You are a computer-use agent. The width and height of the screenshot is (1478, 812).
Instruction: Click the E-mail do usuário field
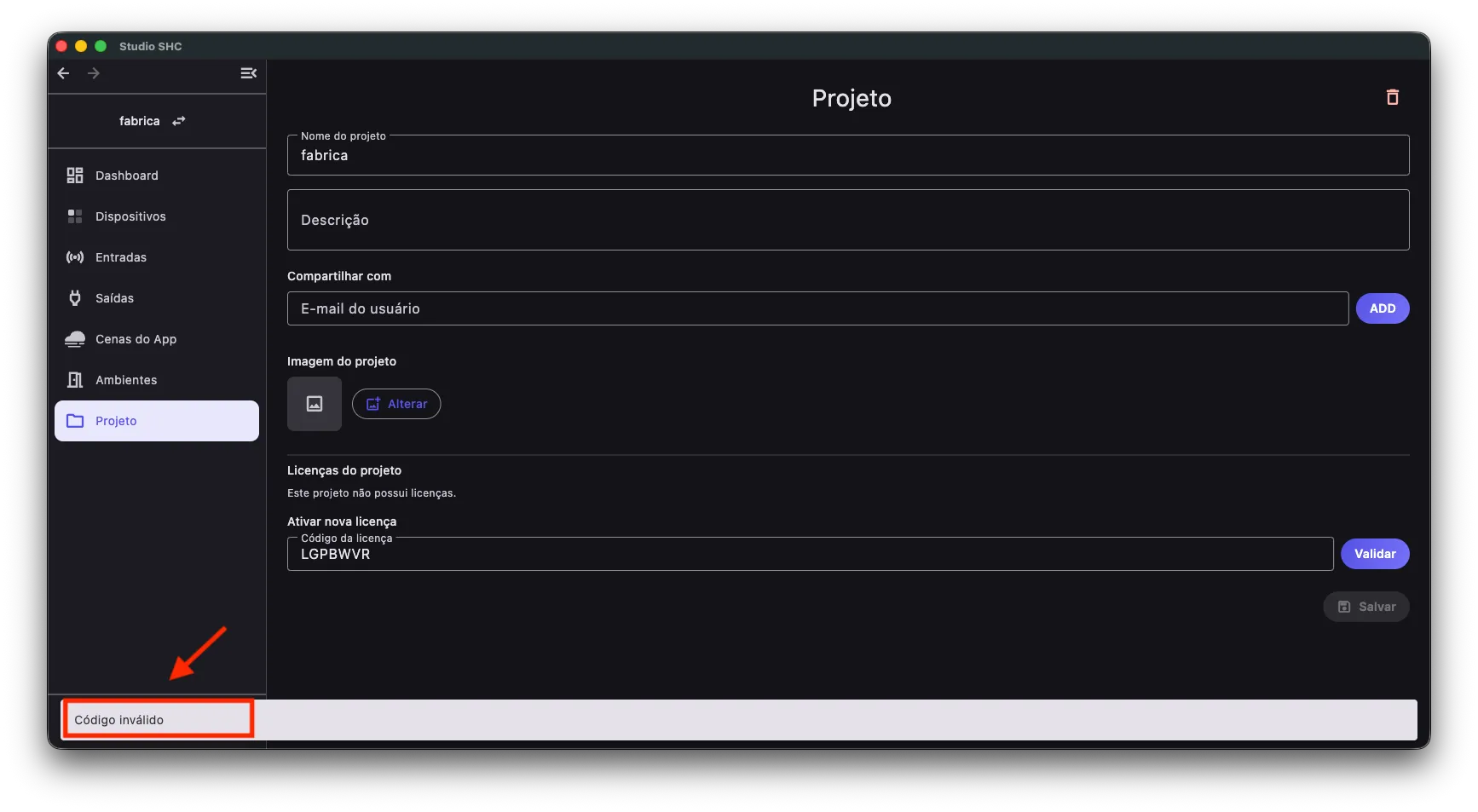tap(817, 308)
